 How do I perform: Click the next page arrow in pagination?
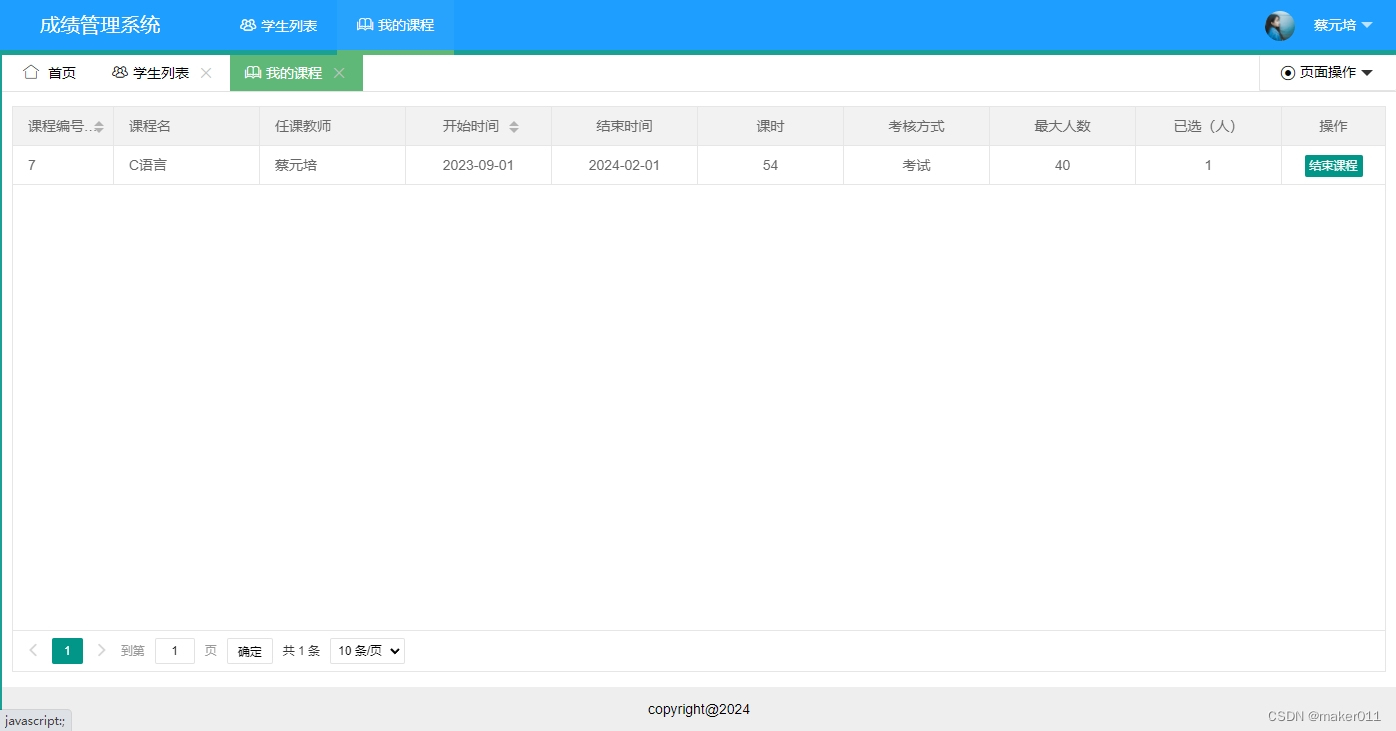tap(101, 650)
